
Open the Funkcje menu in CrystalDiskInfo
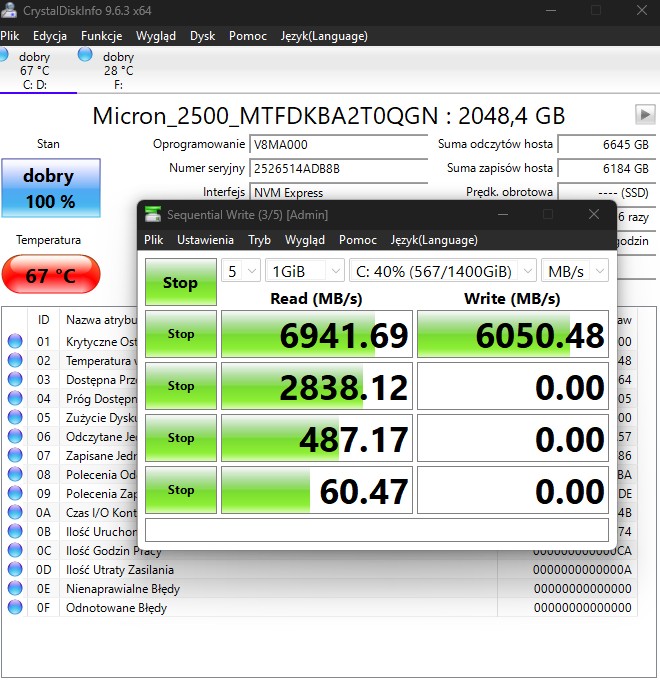coord(101,36)
